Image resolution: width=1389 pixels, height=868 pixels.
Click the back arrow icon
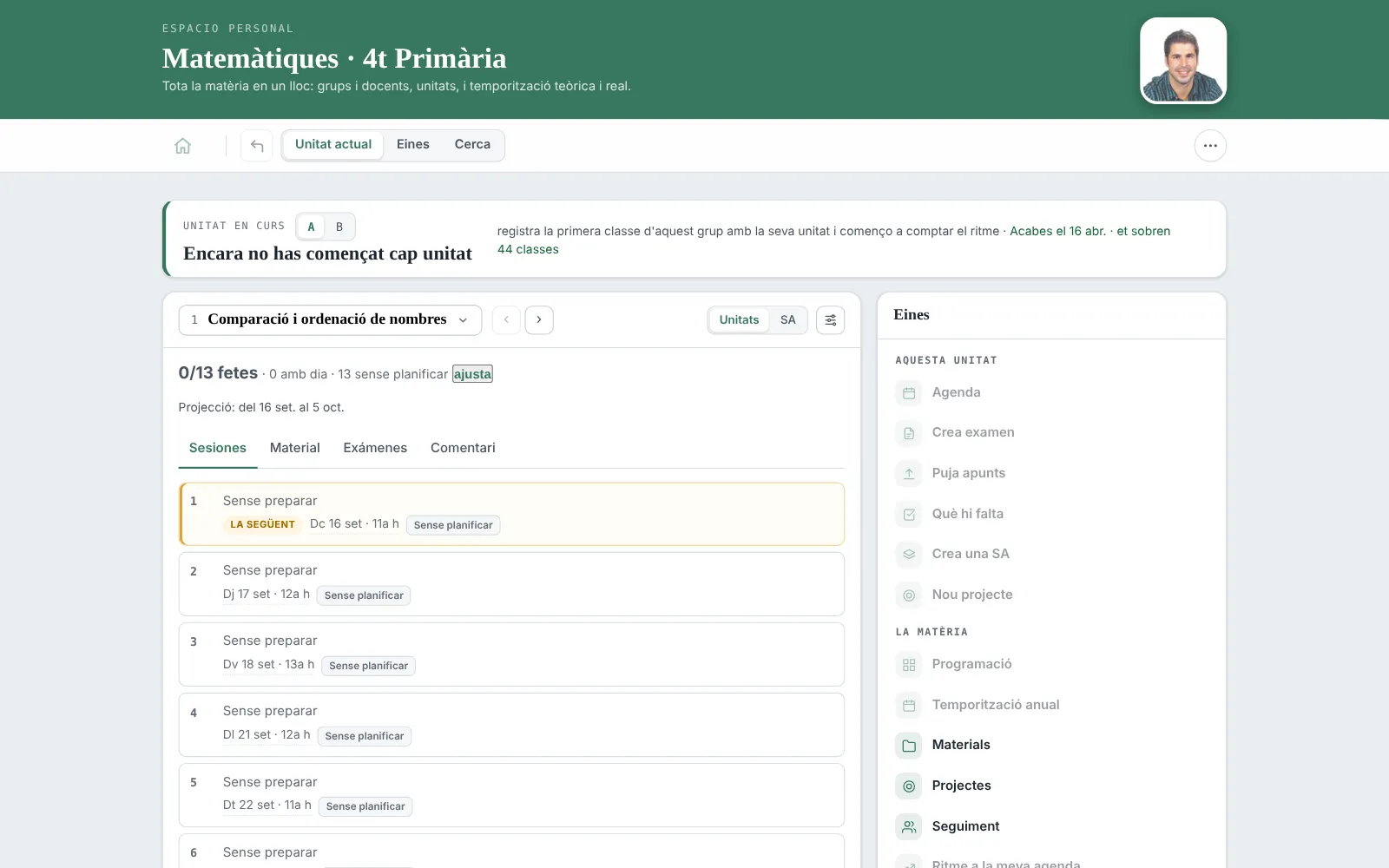pos(257,146)
